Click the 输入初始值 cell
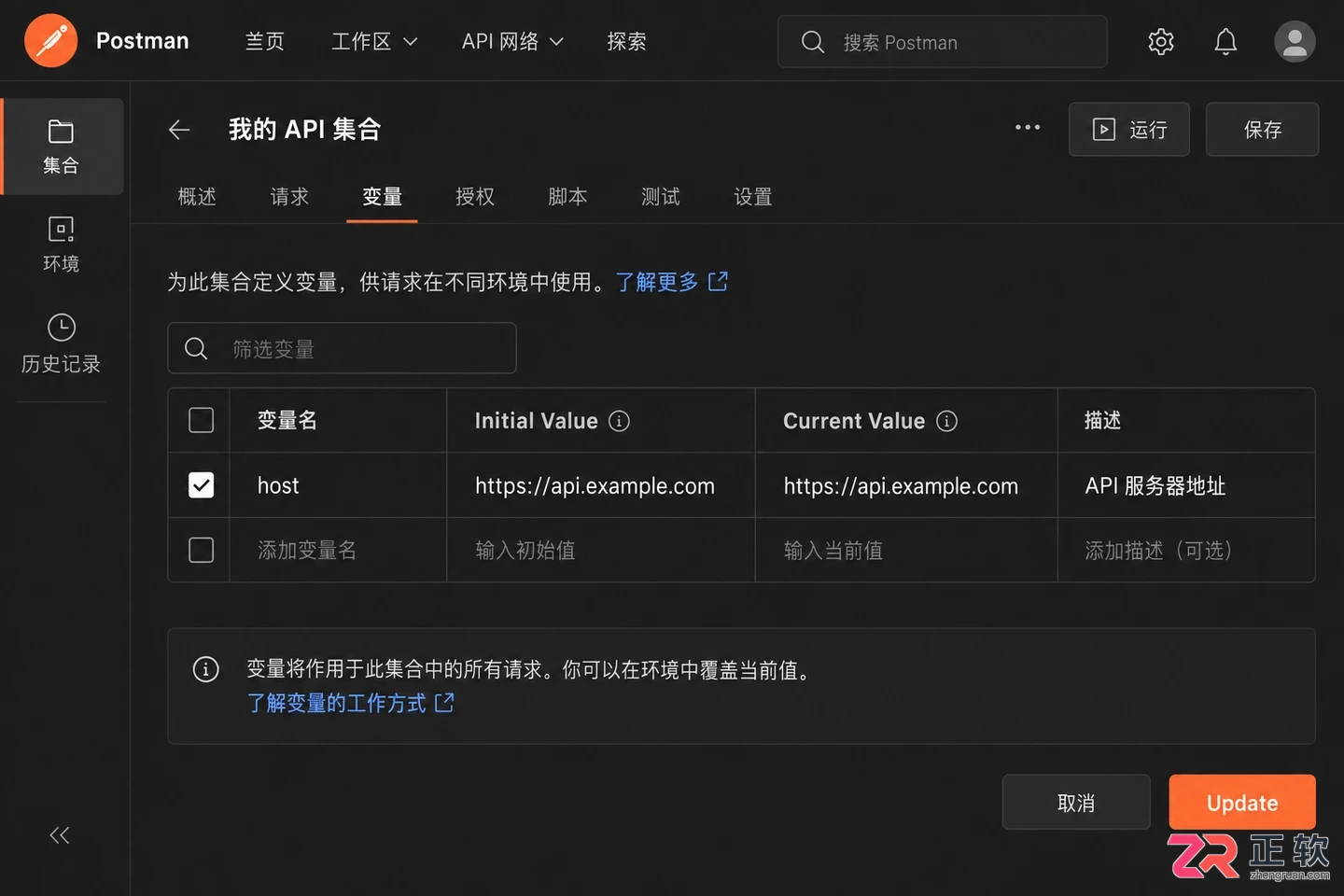 [x=601, y=550]
